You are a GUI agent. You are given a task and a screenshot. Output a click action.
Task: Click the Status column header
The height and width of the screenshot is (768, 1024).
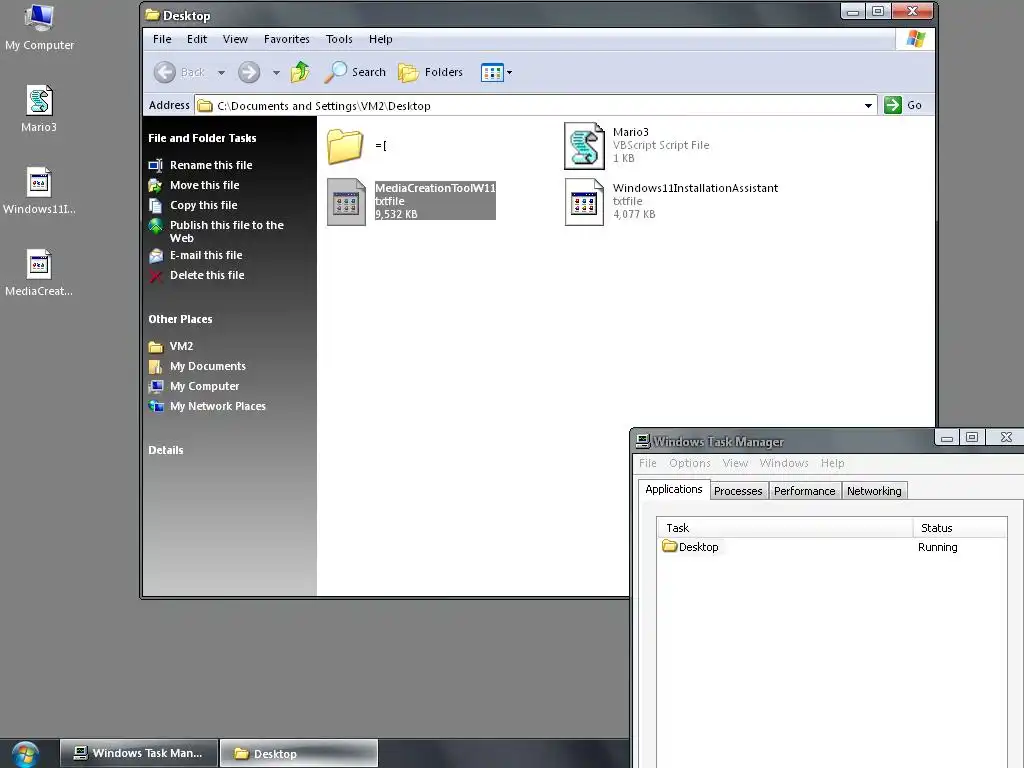pyautogui.click(x=960, y=528)
